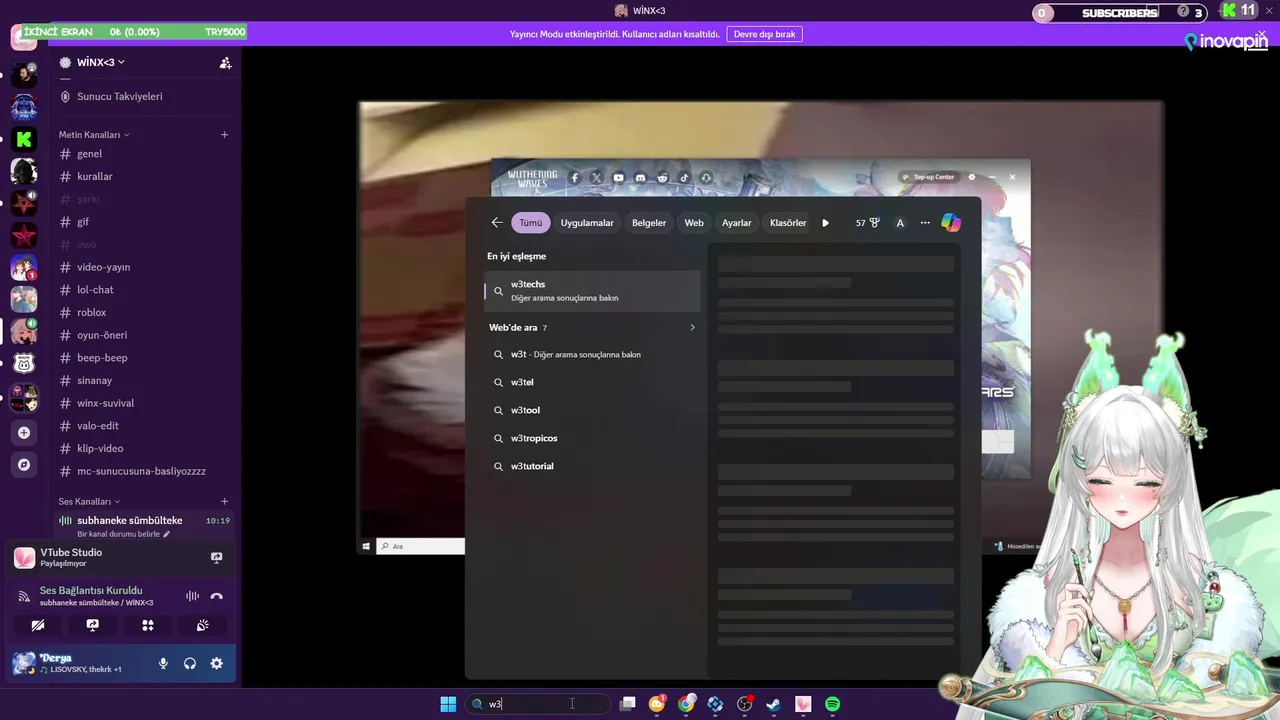
Task: Collapse the Metin Kanalları category
Action: coord(94,134)
